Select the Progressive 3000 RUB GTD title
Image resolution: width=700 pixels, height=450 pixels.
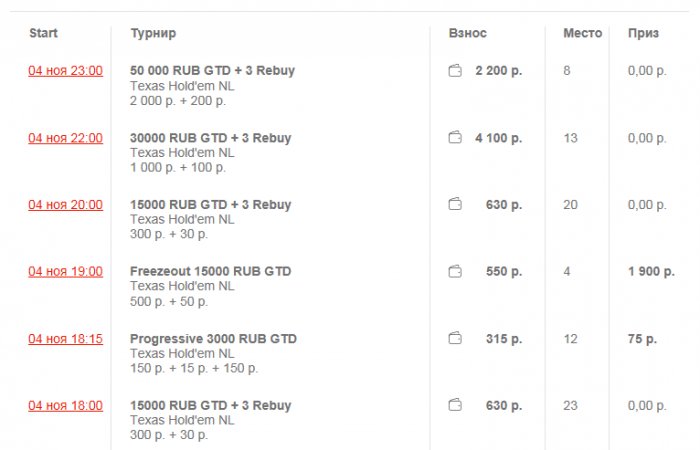point(213,339)
